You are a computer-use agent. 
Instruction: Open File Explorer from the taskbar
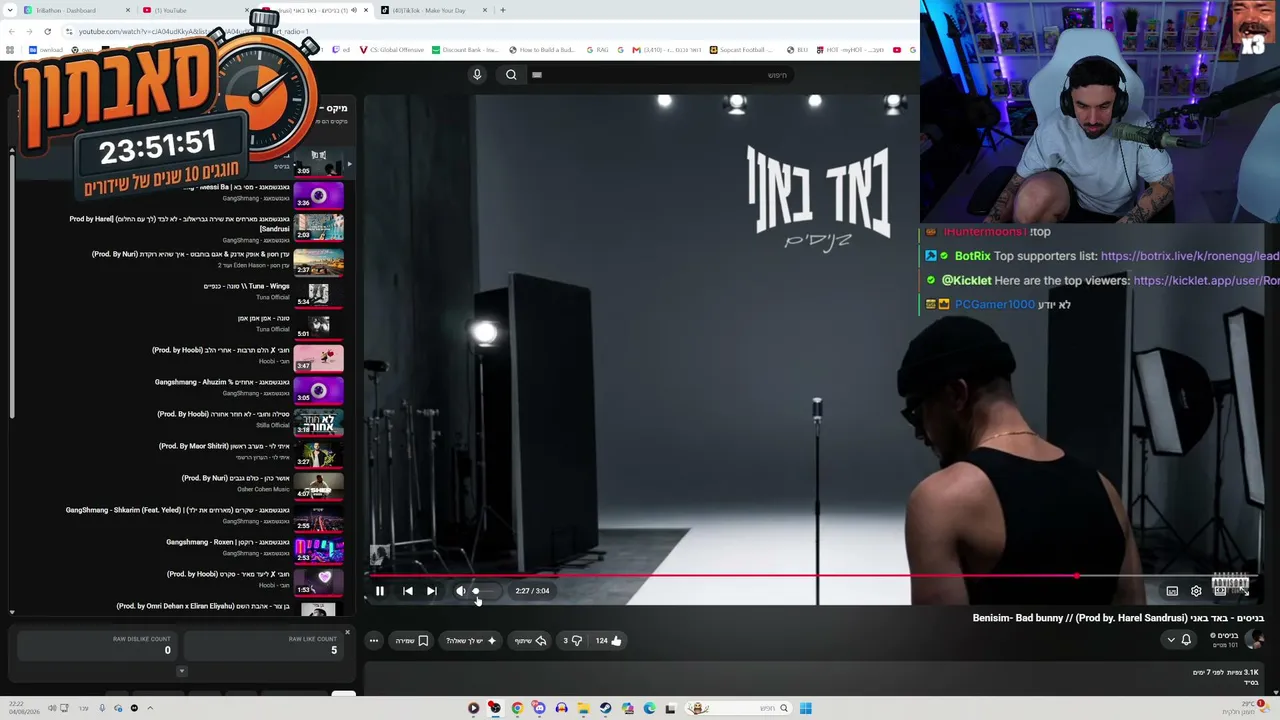click(x=583, y=708)
